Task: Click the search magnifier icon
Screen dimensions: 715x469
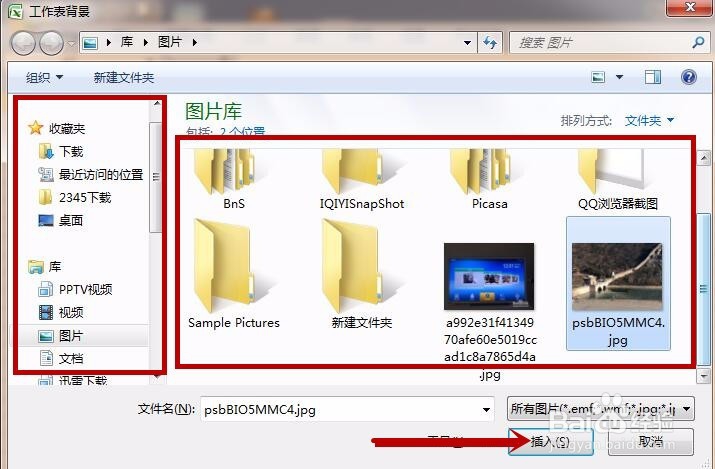Action: pyautogui.click(x=698, y=43)
